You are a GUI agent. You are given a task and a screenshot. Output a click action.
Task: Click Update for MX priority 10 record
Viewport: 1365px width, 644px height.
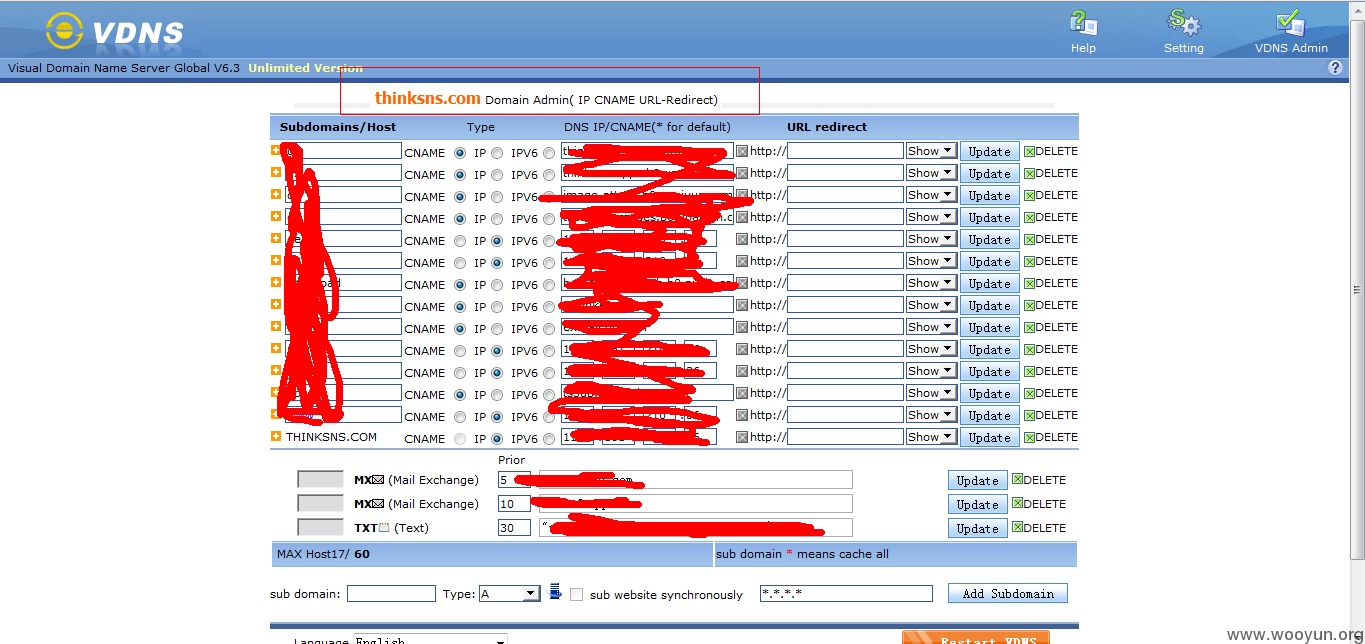pyautogui.click(x=977, y=504)
